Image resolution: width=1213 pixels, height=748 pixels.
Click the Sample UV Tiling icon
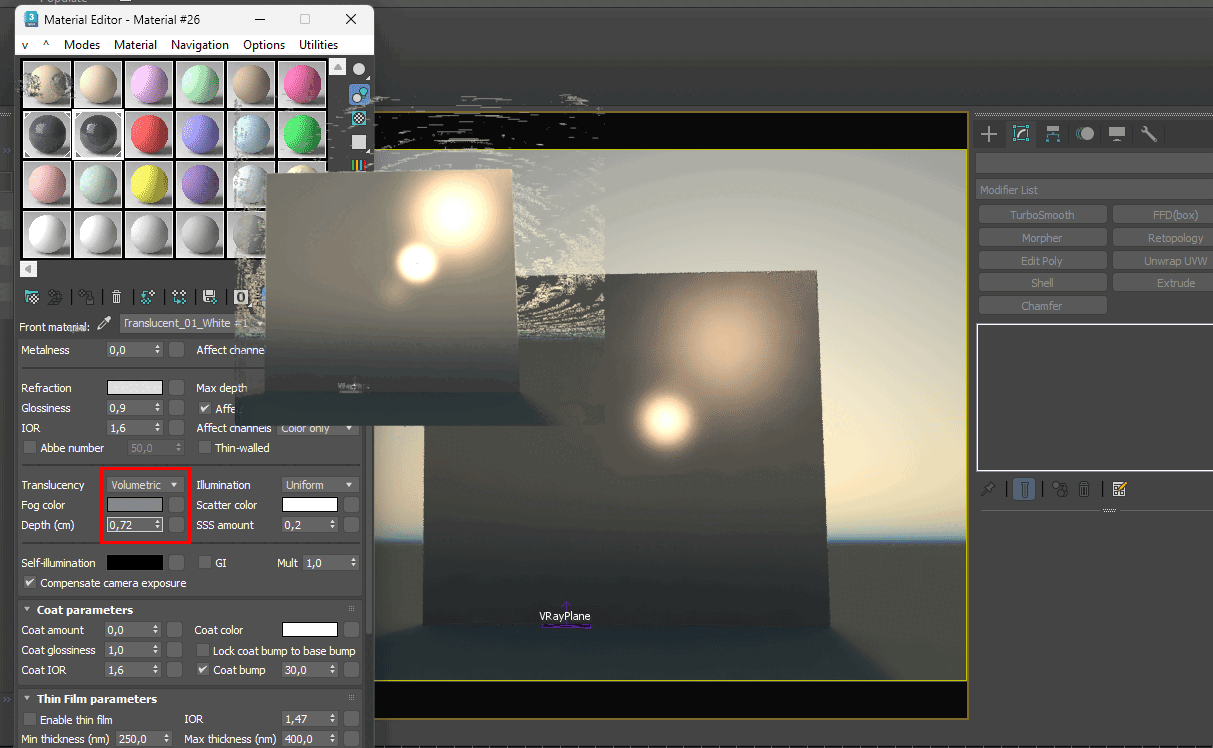click(359, 141)
